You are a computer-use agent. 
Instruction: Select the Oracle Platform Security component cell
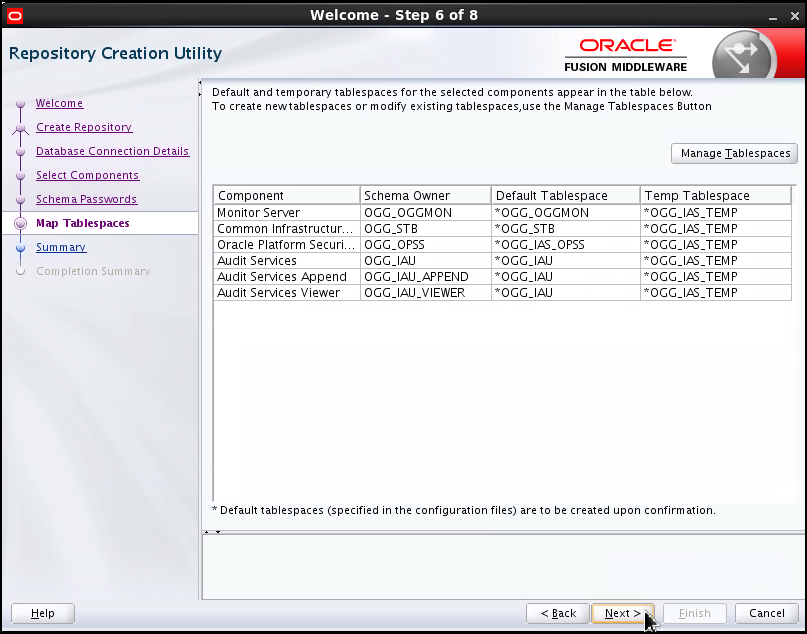point(287,244)
